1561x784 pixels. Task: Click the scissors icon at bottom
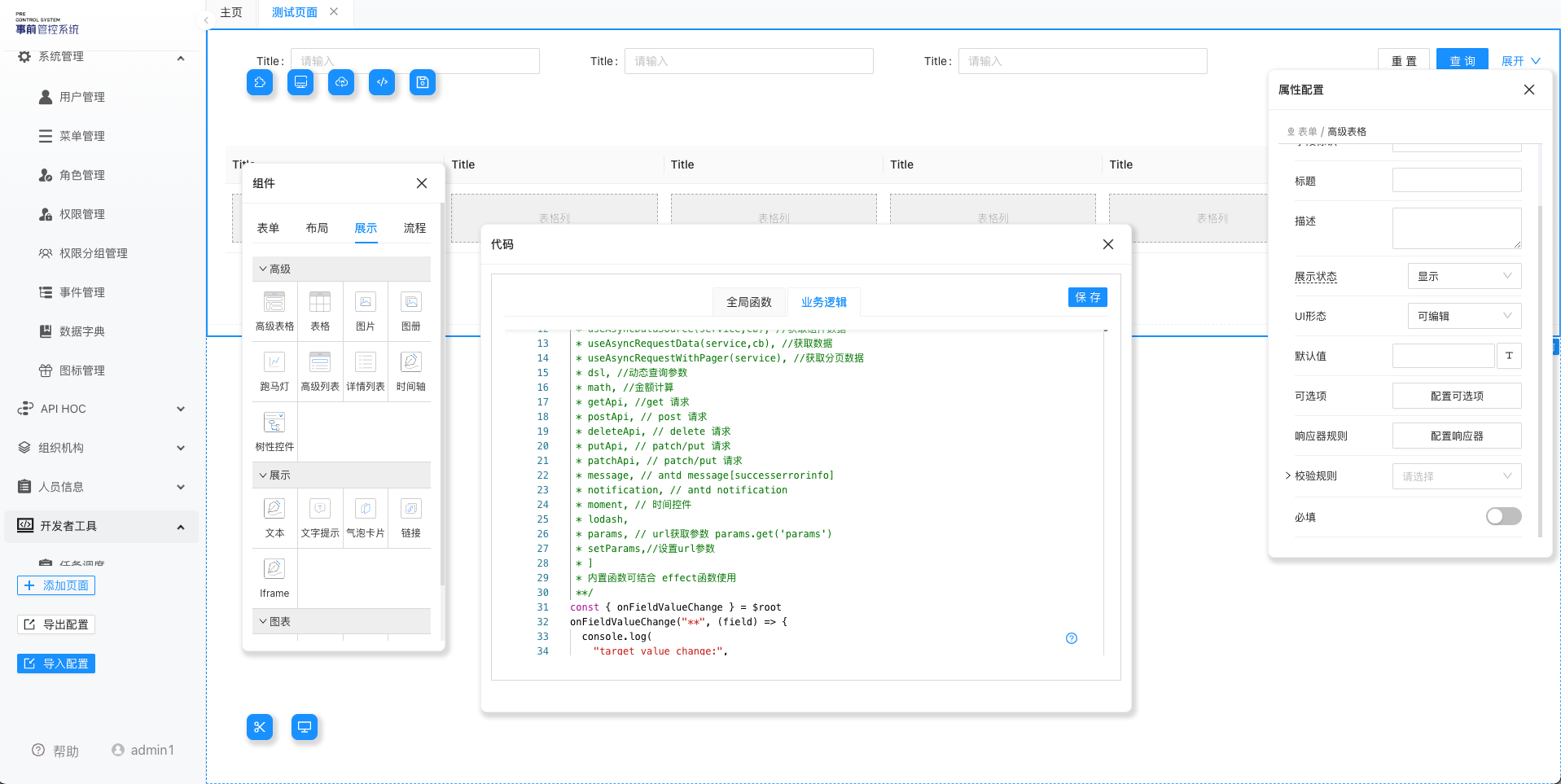(x=260, y=727)
